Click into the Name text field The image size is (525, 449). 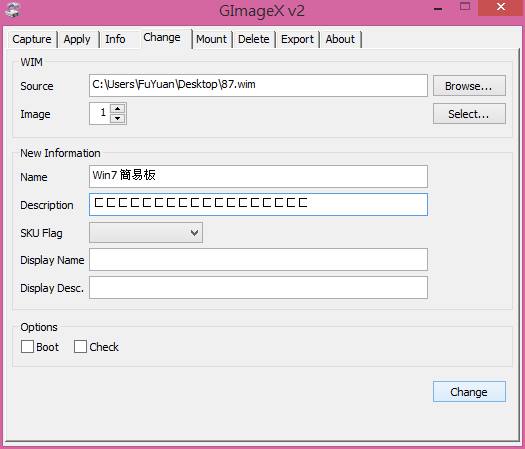(x=258, y=176)
